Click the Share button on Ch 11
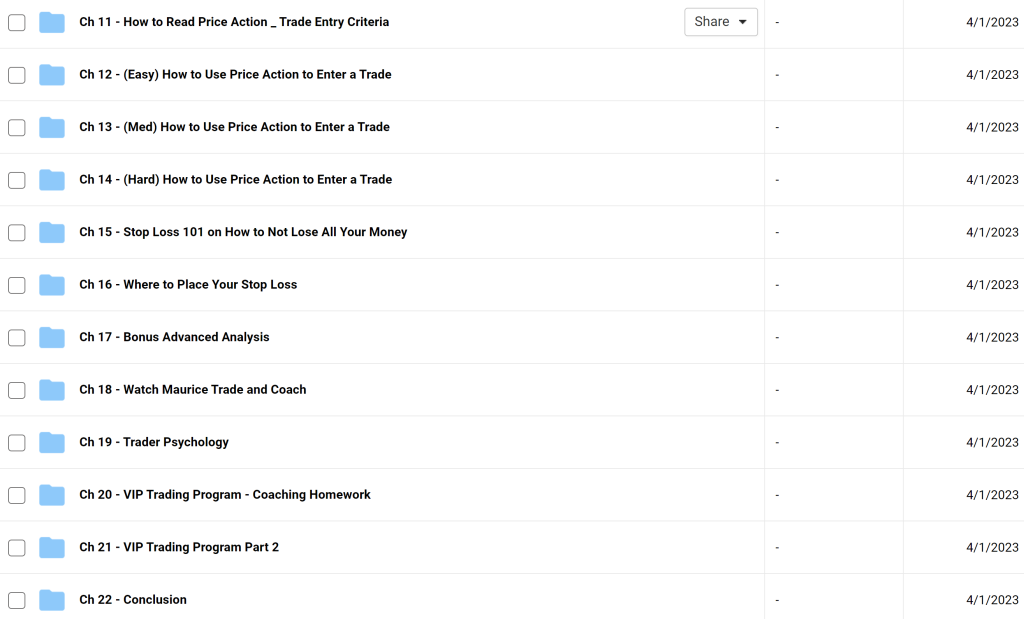The width and height of the screenshot is (1024, 619). pos(712,22)
